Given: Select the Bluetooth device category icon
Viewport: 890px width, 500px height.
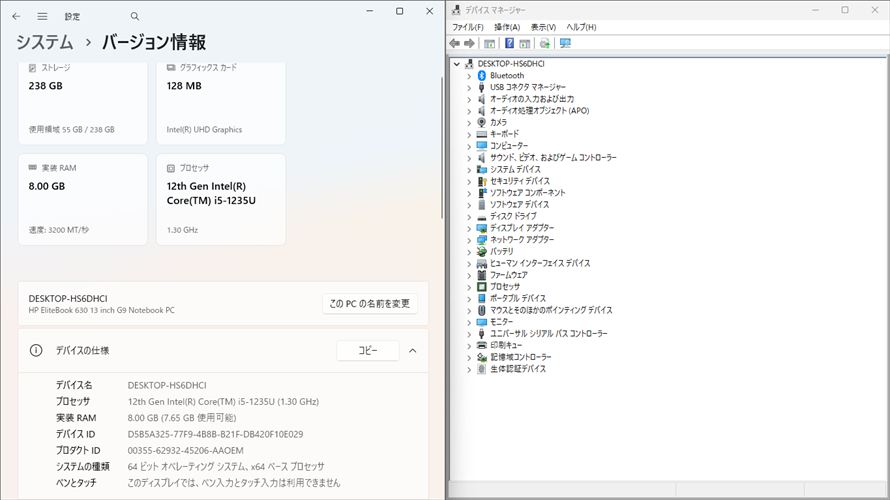Looking at the screenshot, I should pos(482,75).
